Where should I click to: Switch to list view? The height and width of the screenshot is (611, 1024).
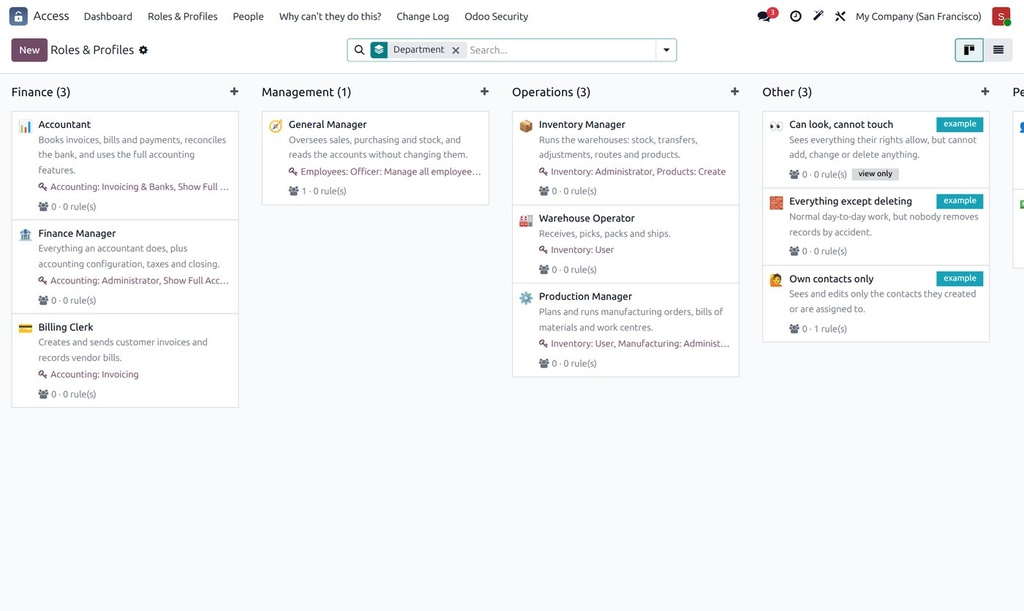999,50
